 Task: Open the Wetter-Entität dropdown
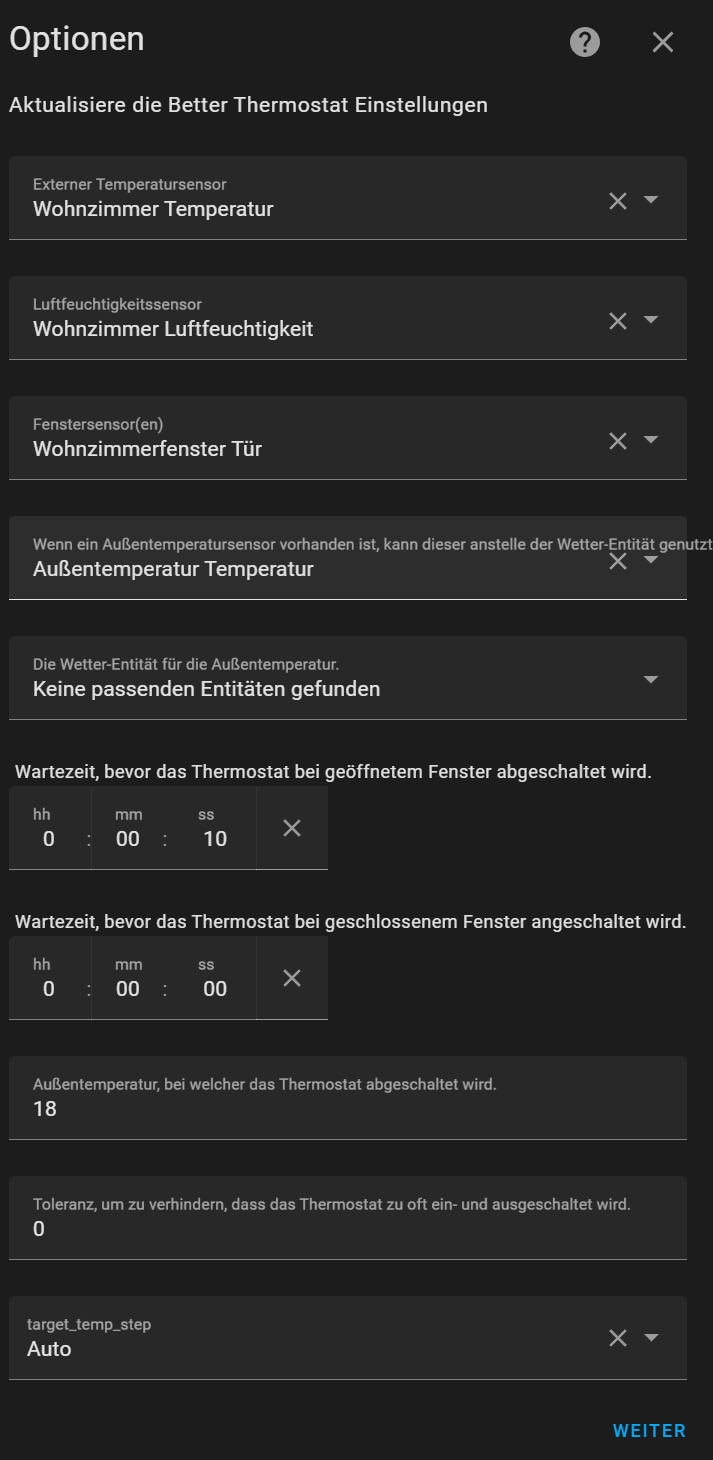coord(651,680)
